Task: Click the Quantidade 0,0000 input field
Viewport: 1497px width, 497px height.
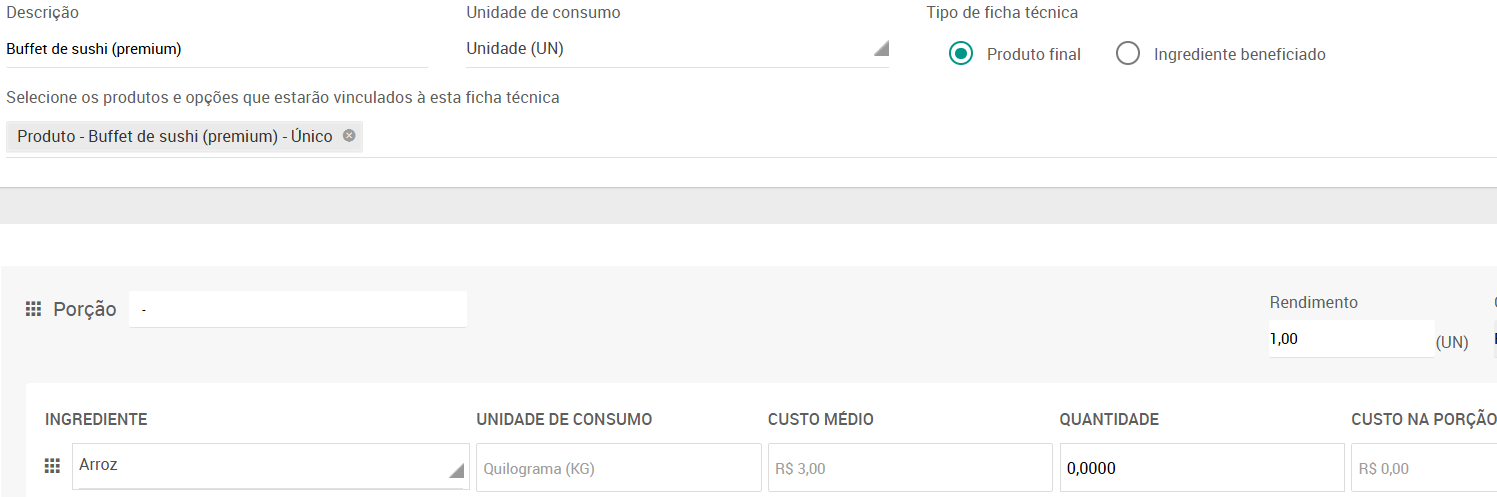Action: tap(1202, 468)
